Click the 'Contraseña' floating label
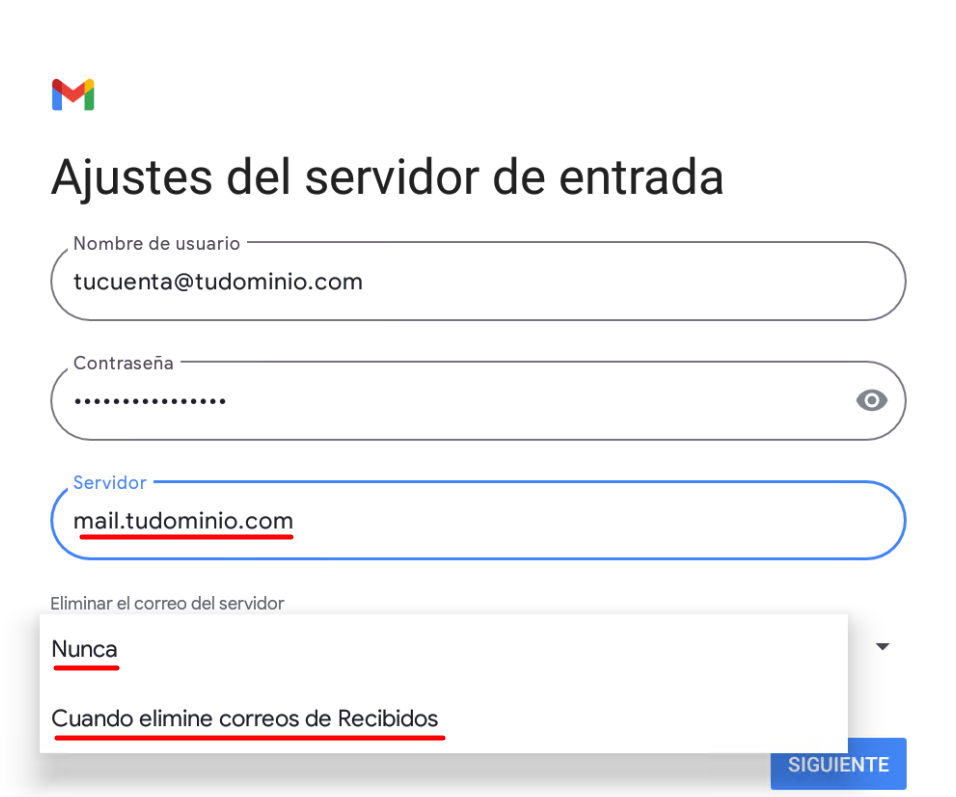 (123, 363)
